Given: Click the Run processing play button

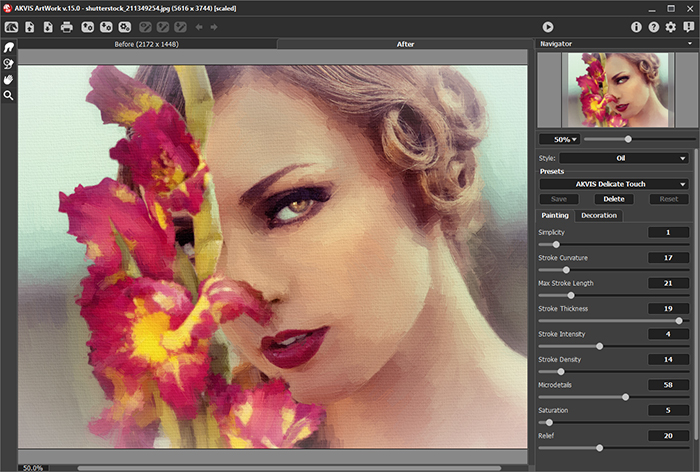Looking at the screenshot, I should click(x=547, y=27).
